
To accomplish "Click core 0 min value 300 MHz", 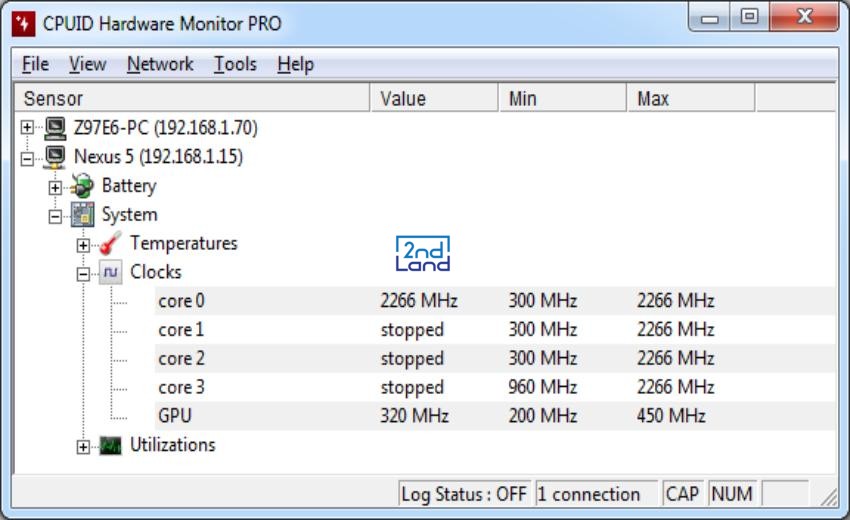I will (543, 301).
